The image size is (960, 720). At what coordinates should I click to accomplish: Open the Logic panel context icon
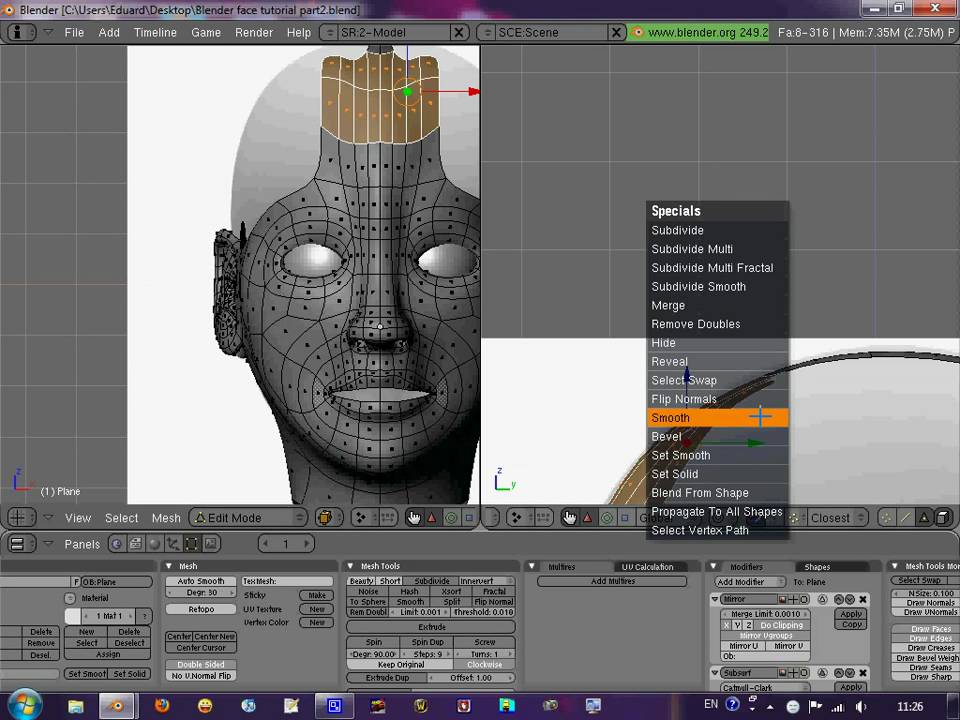click(116, 544)
